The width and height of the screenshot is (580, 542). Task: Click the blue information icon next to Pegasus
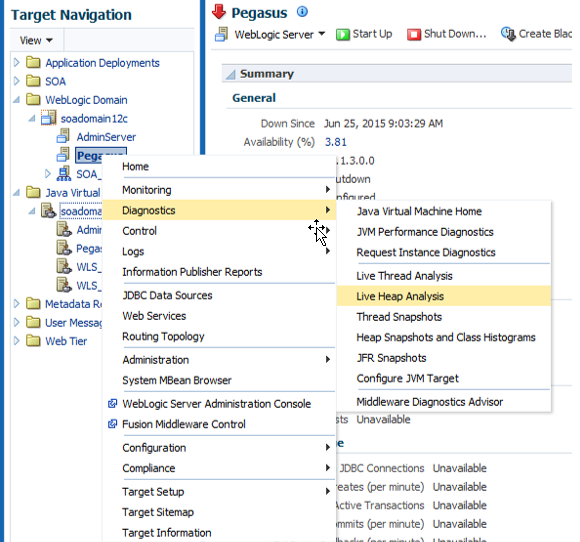(x=302, y=12)
